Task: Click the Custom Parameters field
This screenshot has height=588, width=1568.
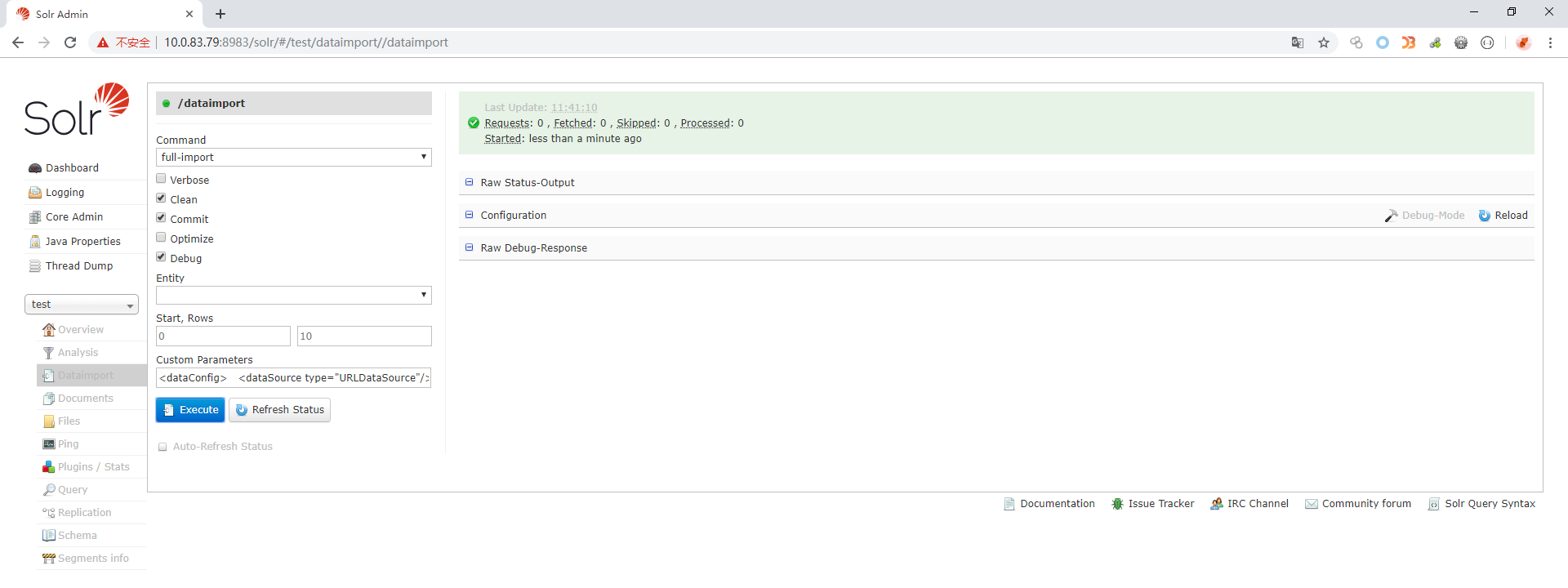Action: coord(294,378)
